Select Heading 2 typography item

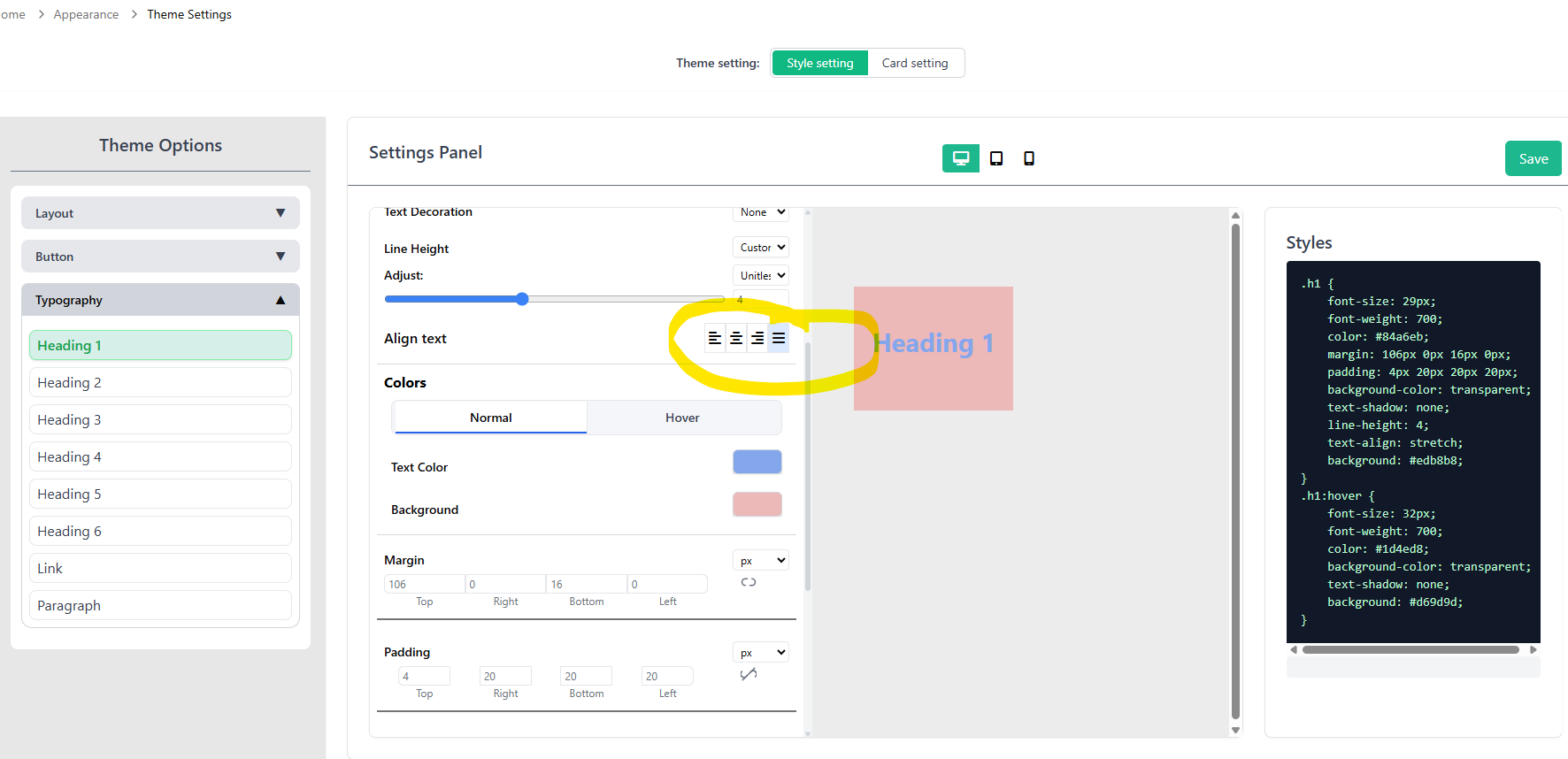tap(160, 382)
